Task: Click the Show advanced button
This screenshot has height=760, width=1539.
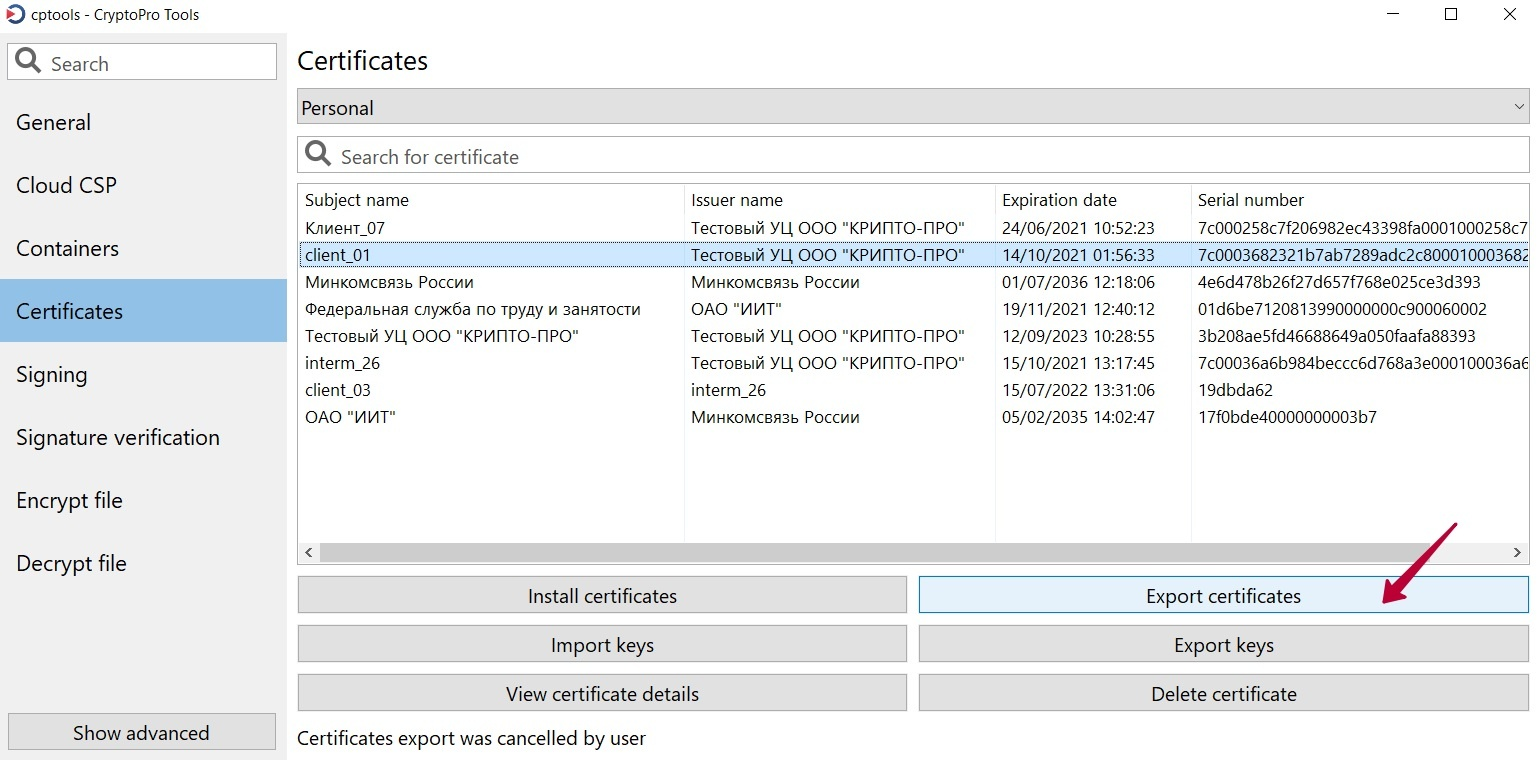Action: tap(141, 732)
